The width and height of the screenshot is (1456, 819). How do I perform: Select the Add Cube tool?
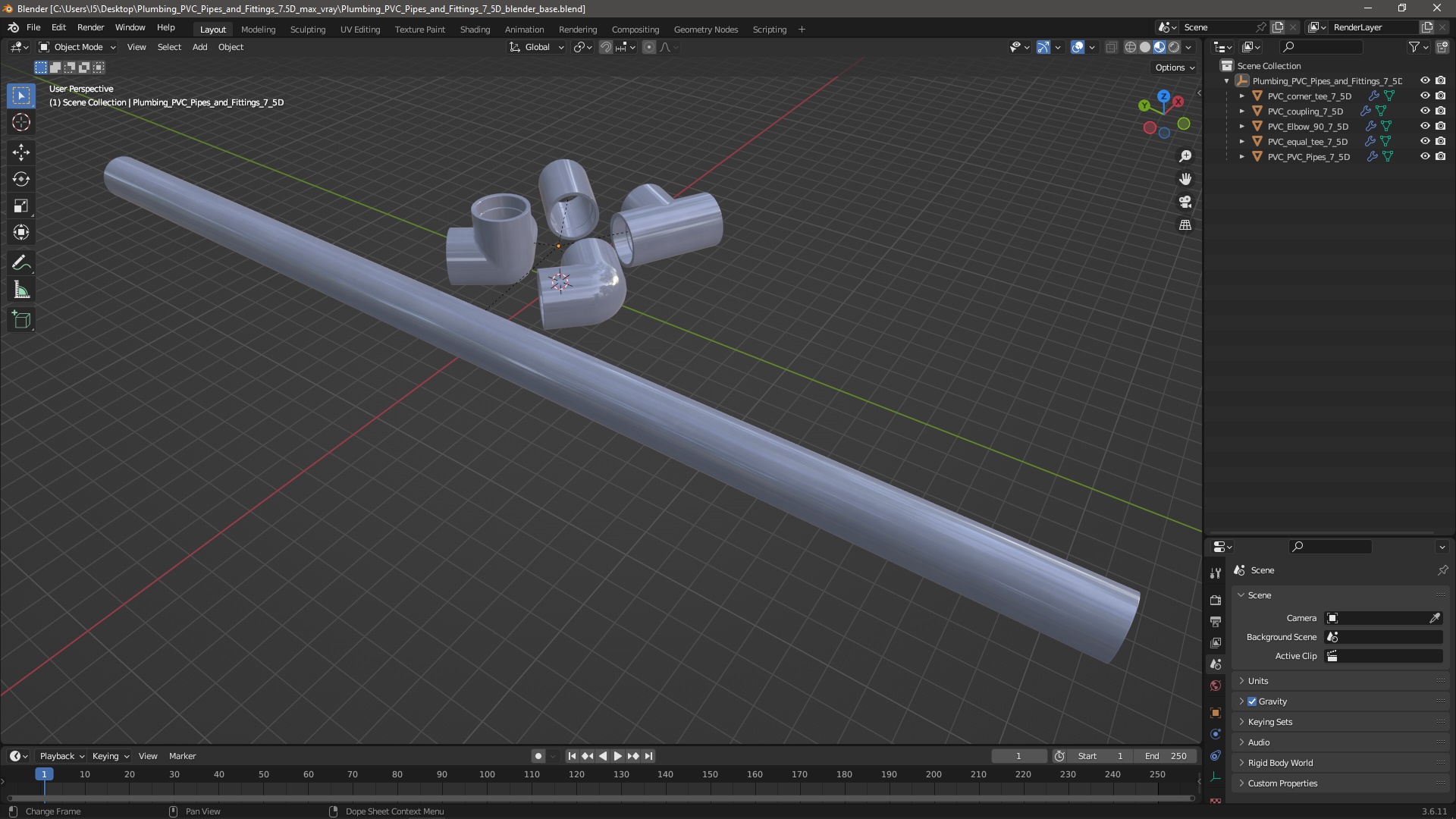tap(21, 320)
